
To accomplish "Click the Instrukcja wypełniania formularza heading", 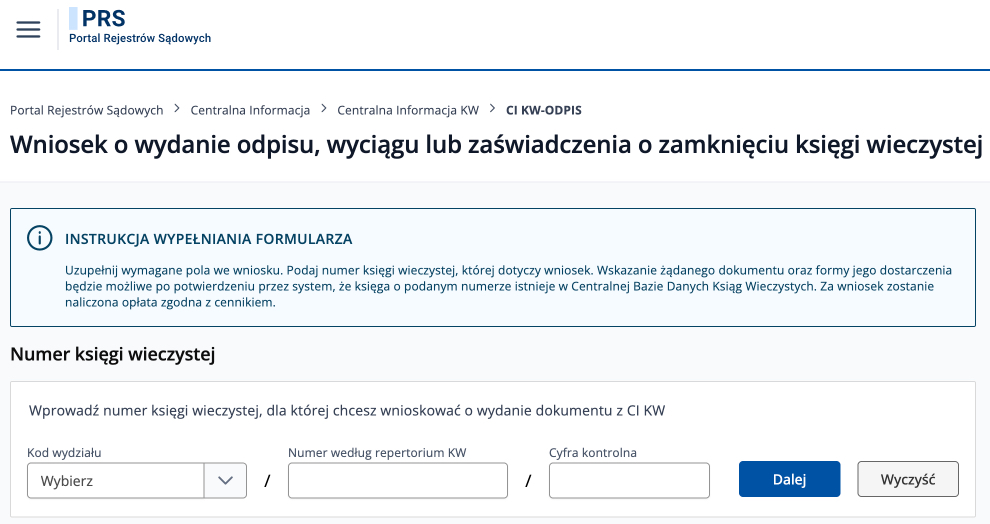I will (209, 239).
